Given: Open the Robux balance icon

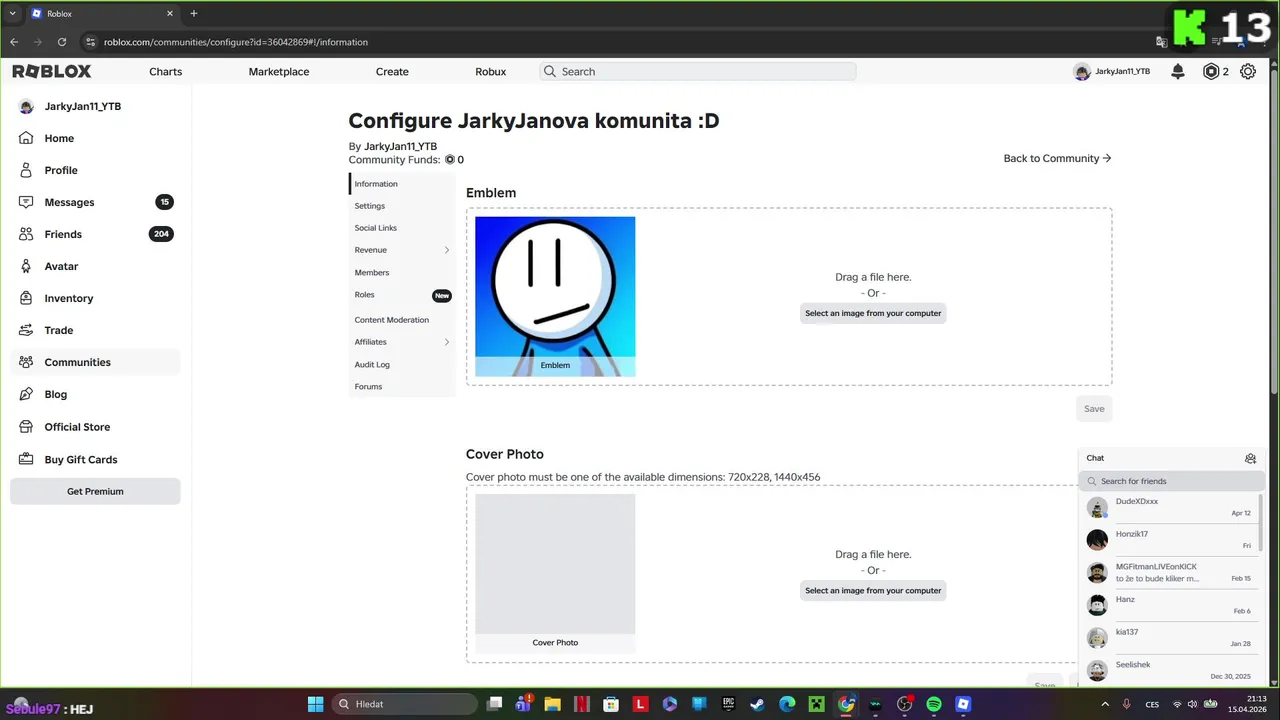Looking at the screenshot, I should coord(1212,72).
